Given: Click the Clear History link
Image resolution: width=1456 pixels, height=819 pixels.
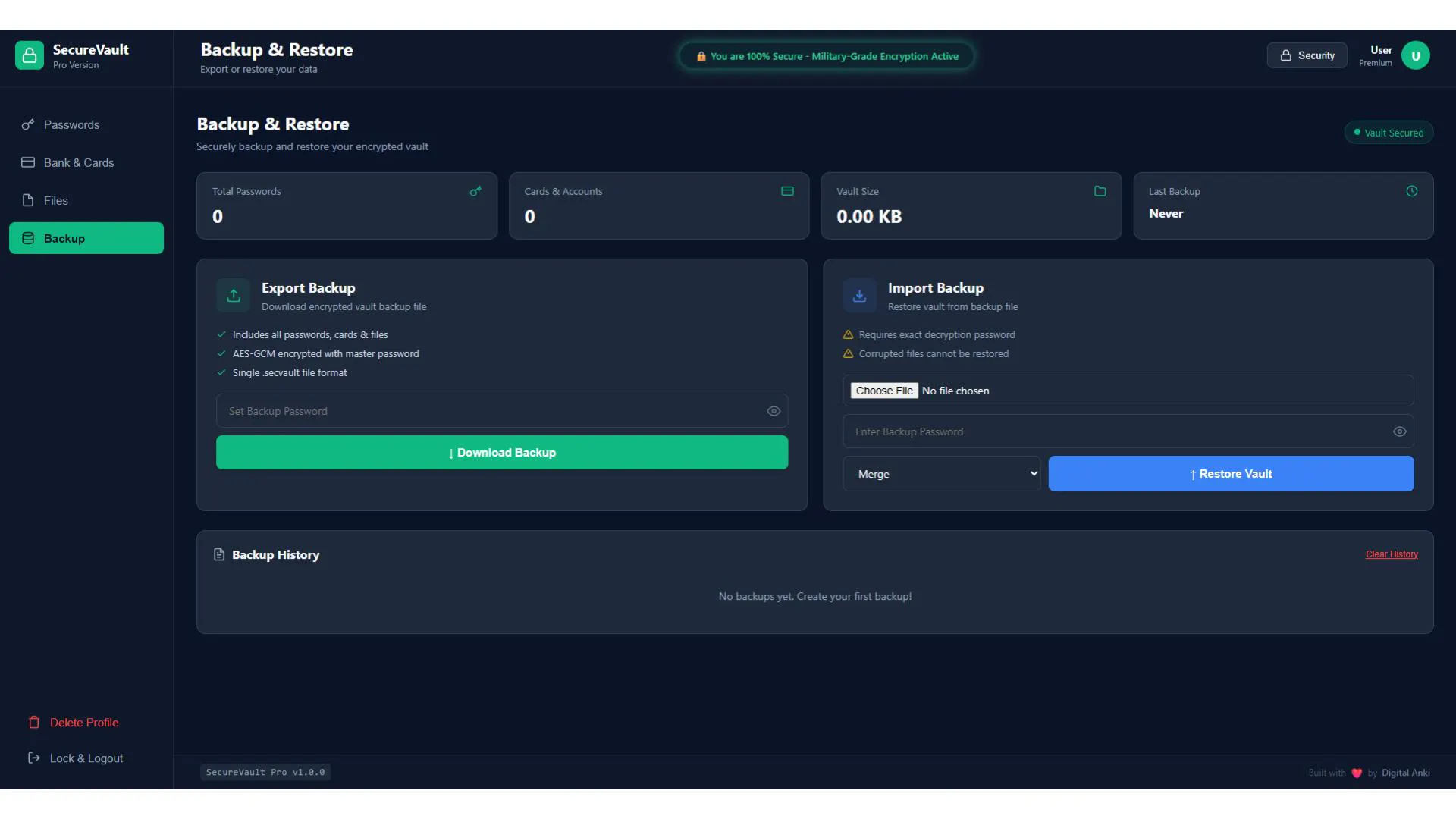Looking at the screenshot, I should [x=1392, y=554].
